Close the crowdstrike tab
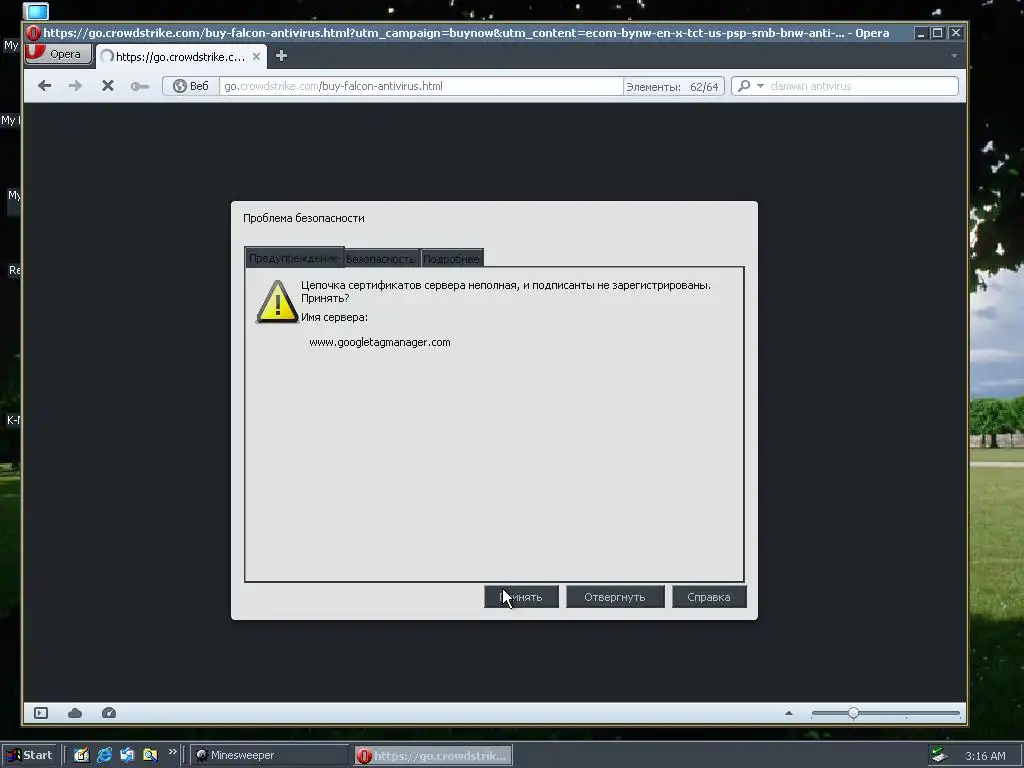 [257, 57]
